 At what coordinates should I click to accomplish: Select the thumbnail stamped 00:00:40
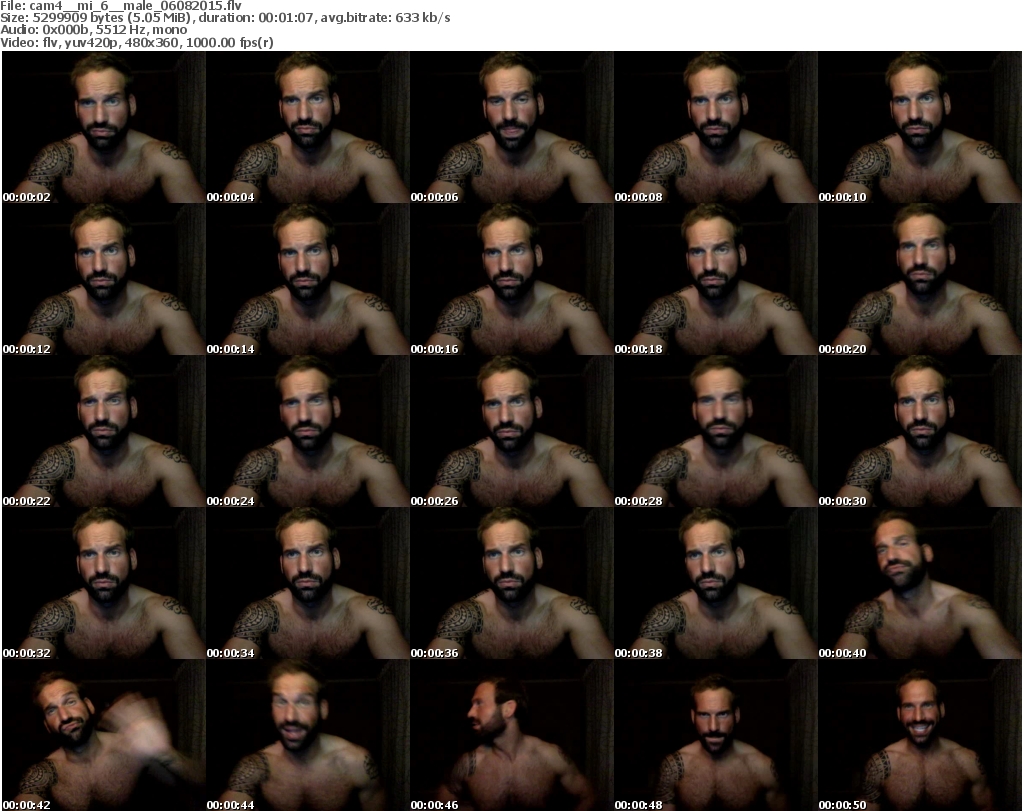click(920, 583)
